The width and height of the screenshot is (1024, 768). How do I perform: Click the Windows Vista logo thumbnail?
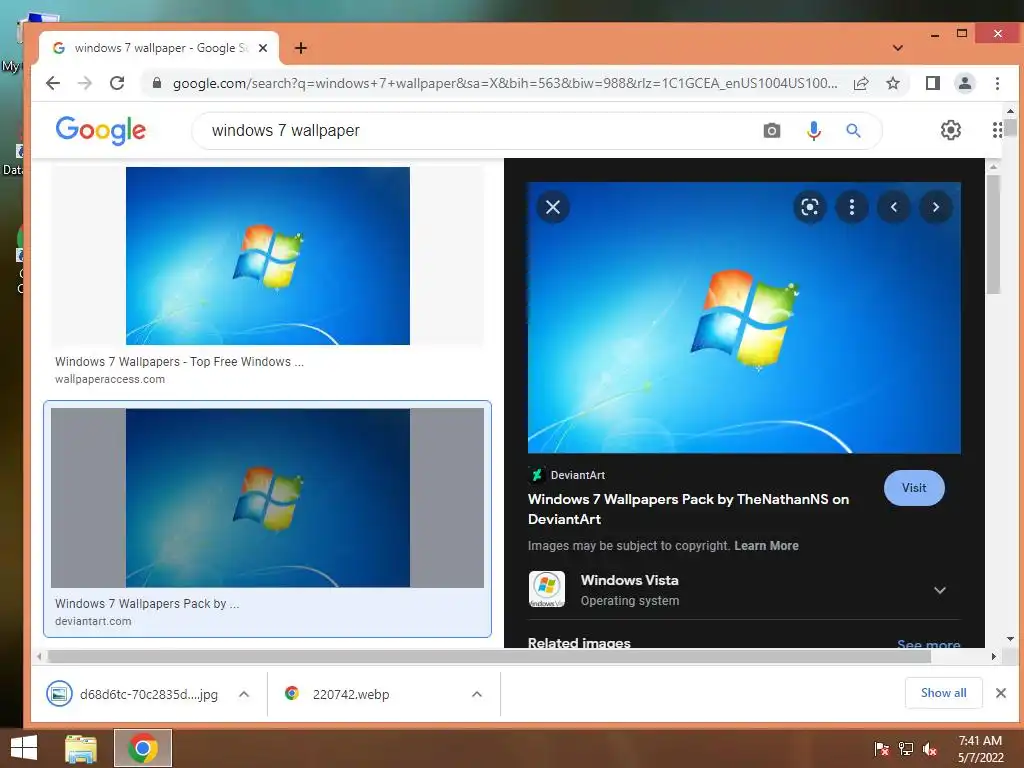pyautogui.click(x=547, y=590)
